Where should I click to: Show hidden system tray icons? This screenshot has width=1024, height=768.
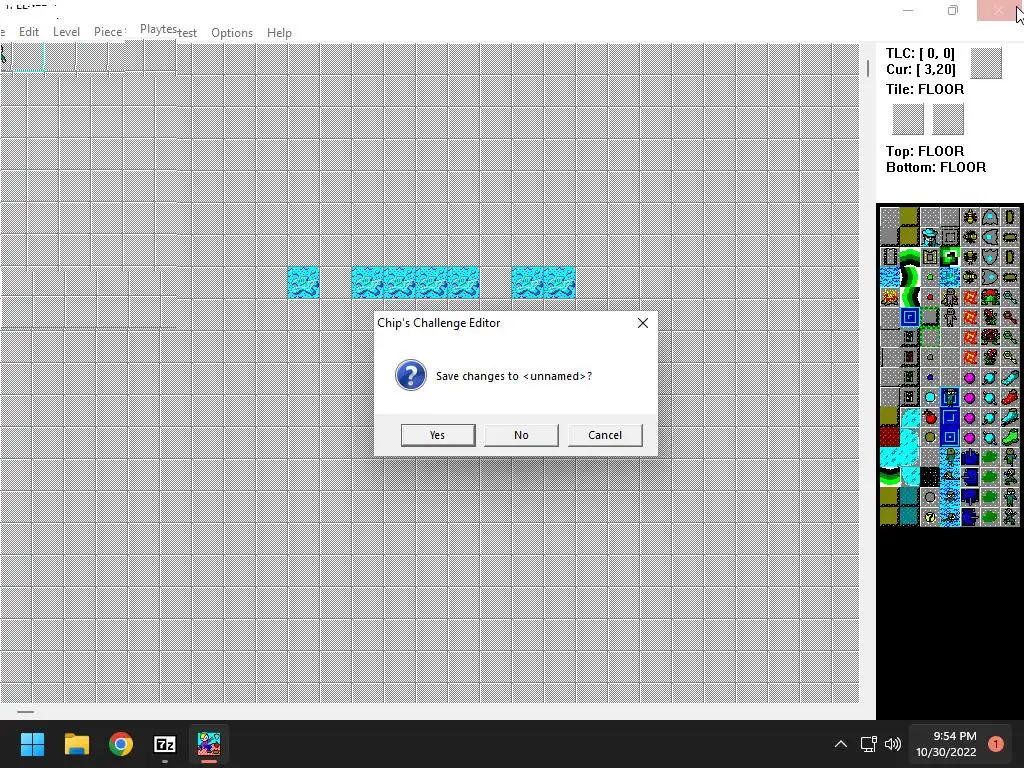coord(840,744)
